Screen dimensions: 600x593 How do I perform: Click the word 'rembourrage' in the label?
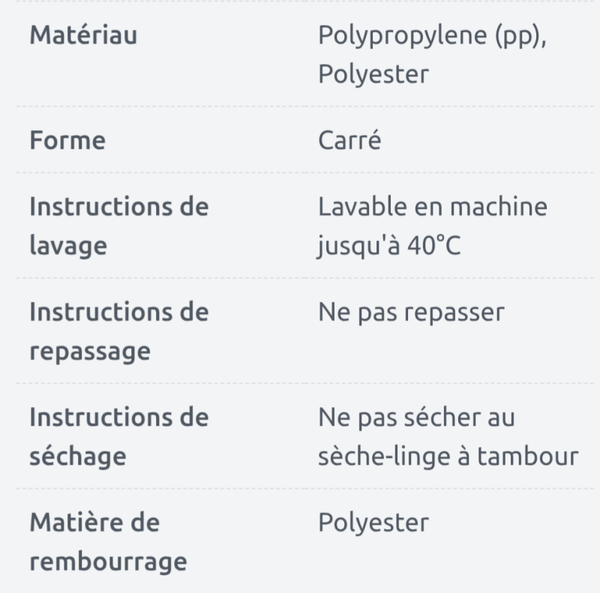coord(108,562)
